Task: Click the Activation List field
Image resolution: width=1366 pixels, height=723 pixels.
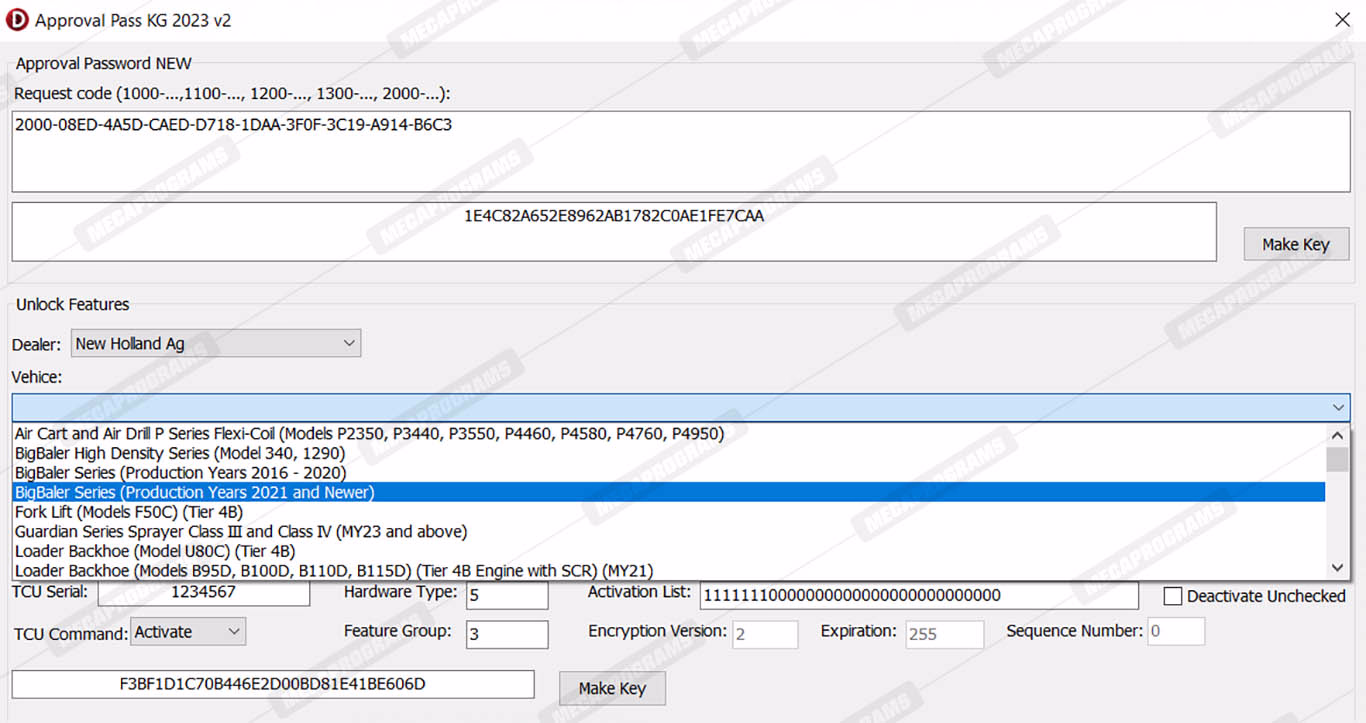Action: point(918,595)
